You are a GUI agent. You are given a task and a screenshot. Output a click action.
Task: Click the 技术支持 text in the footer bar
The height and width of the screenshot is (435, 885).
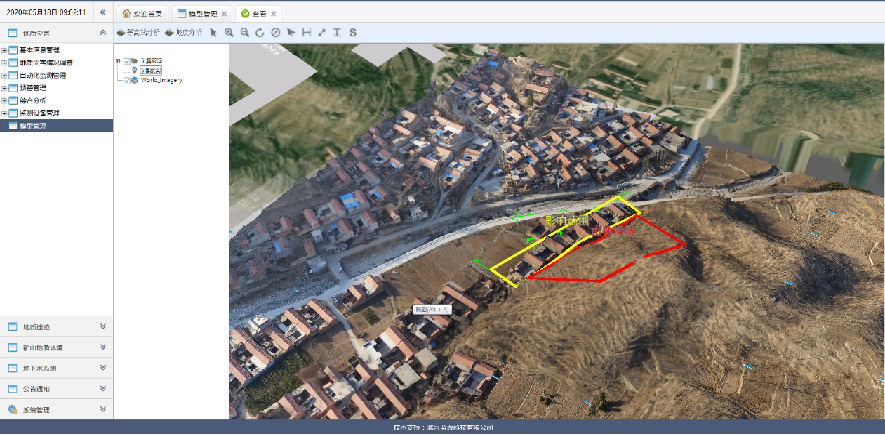point(442,428)
